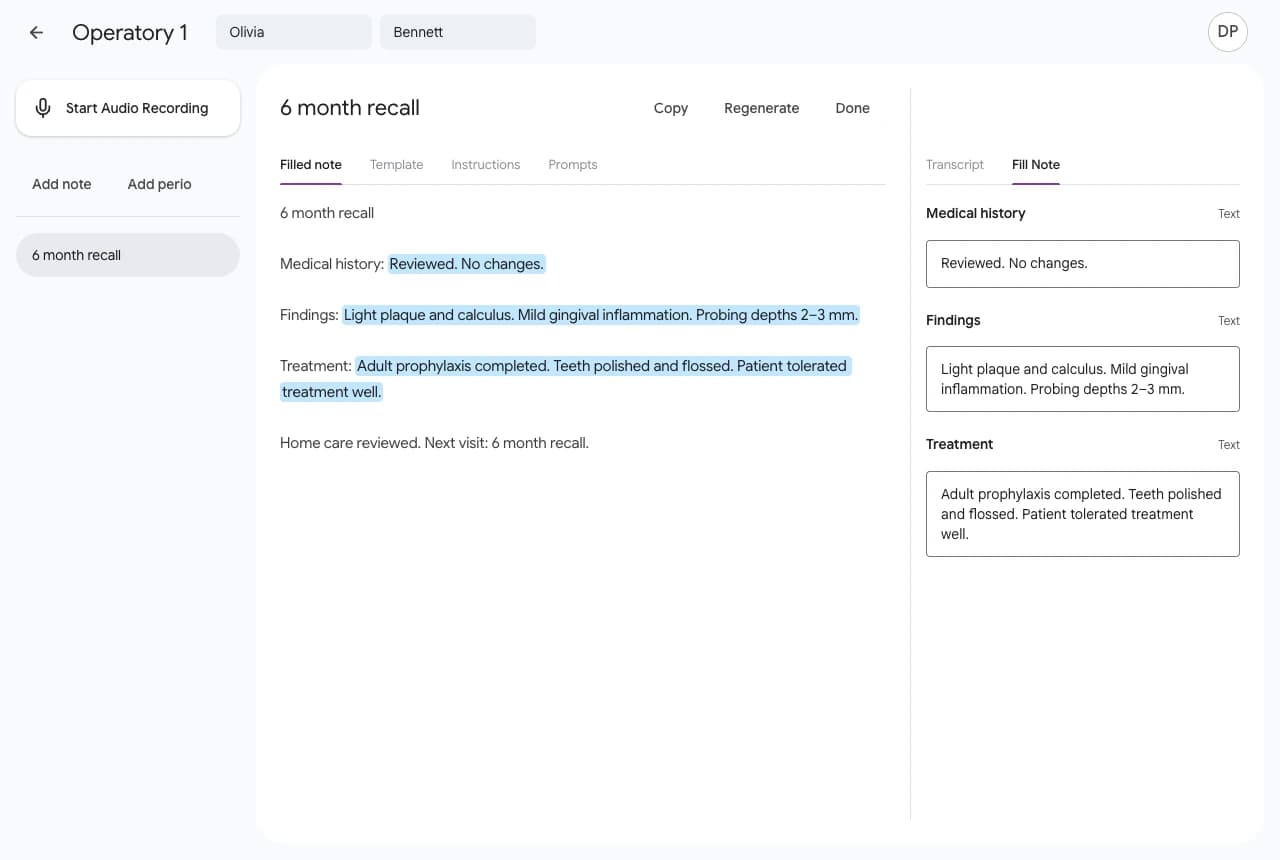Click the microphone icon to record
The width and height of the screenshot is (1280, 860).
[43, 108]
